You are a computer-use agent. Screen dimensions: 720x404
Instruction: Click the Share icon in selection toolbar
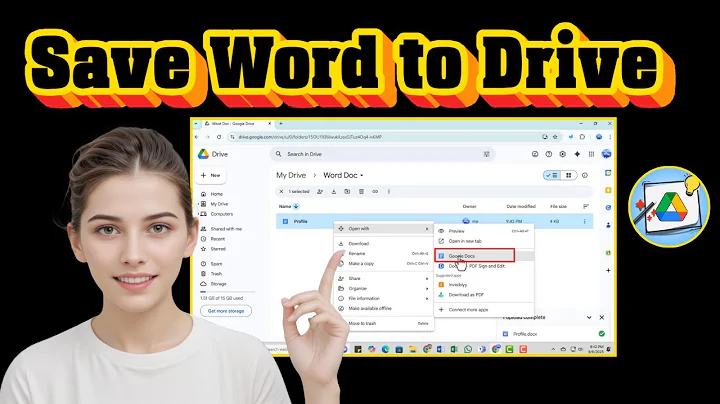pos(320,191)
